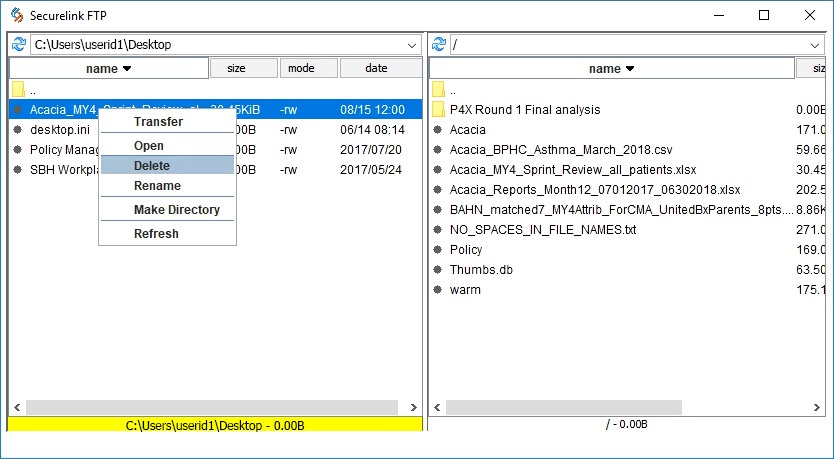Click the yellow local status bar
Screen dimensions: 834x459
(214, 425)
